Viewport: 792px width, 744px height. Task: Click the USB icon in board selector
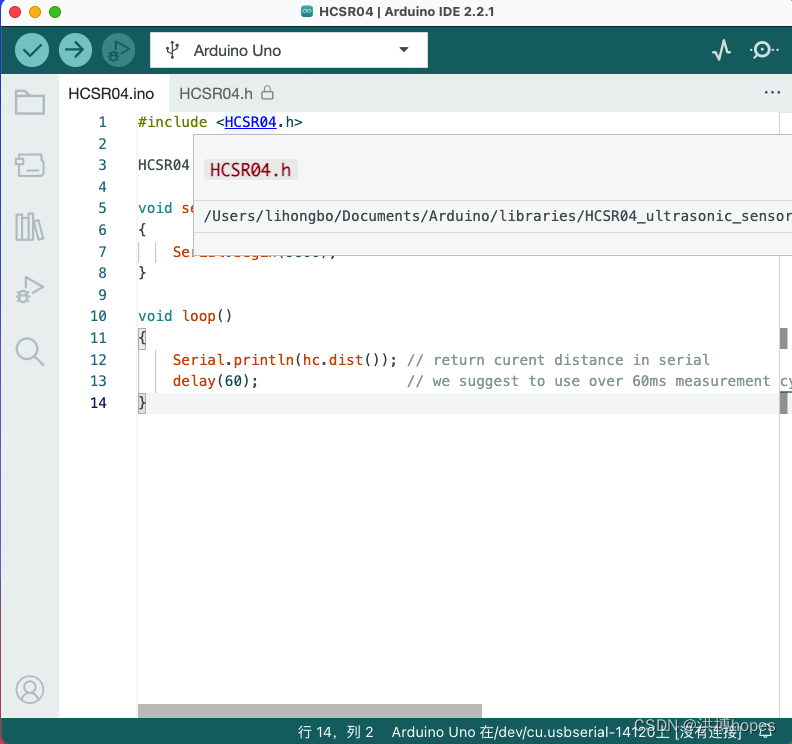pos(172,50)
